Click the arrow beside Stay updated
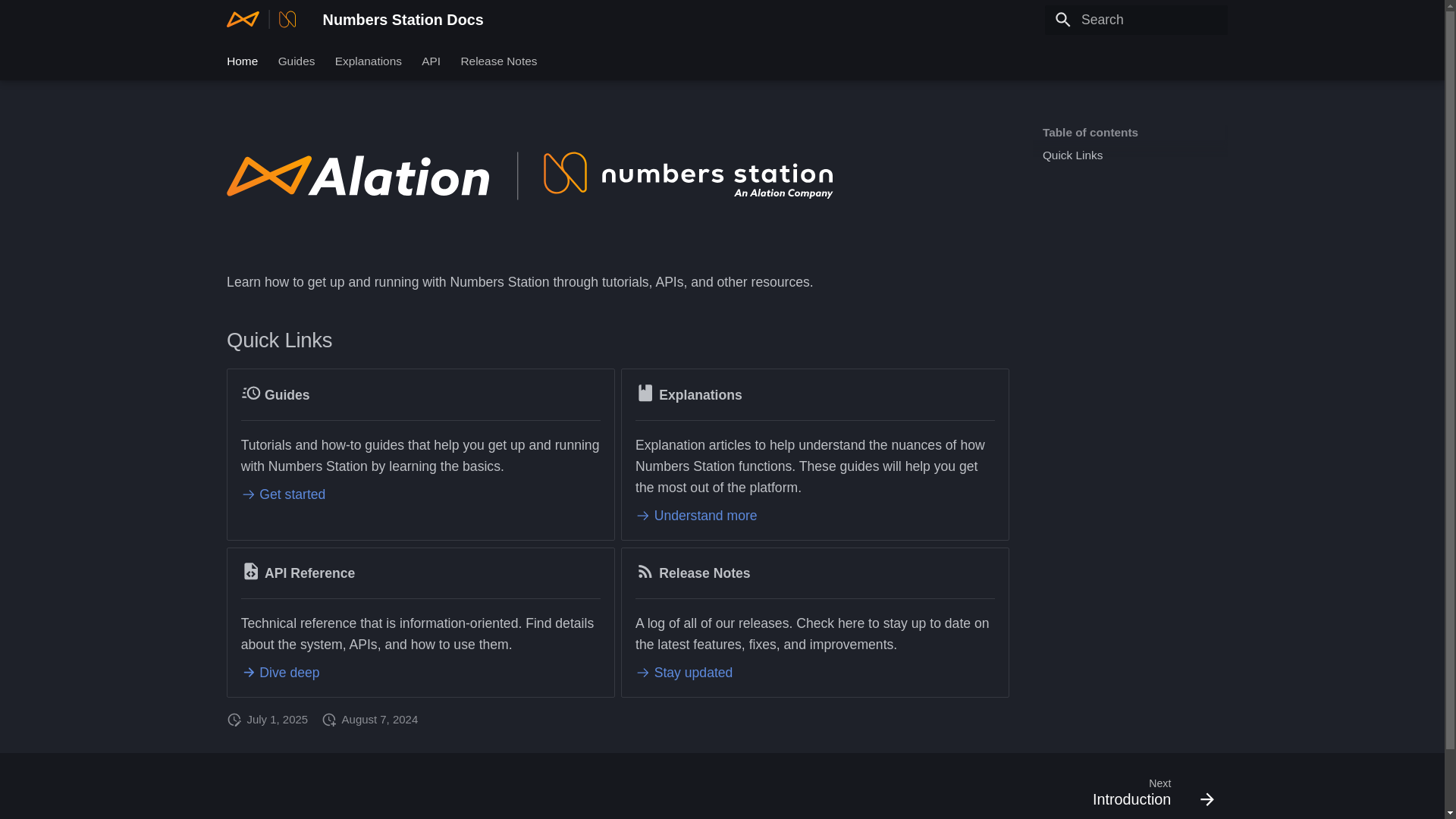 642,673
